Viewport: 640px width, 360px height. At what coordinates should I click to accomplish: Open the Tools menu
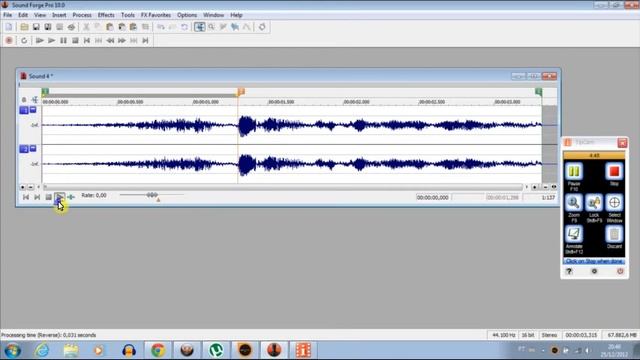coord(128,15)
